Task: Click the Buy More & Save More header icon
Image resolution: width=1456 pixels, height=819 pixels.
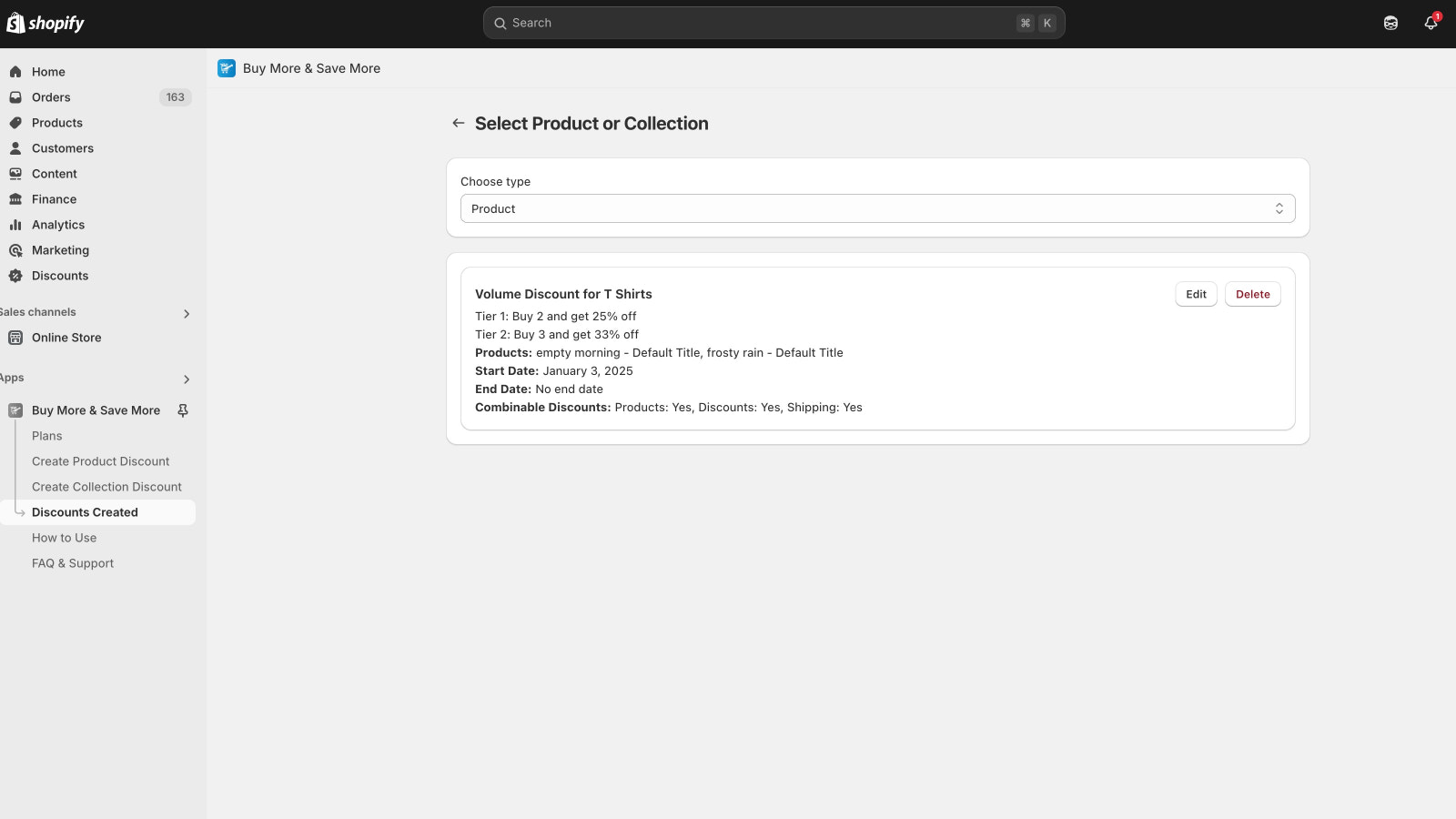Action: click(x=227, y=68)
